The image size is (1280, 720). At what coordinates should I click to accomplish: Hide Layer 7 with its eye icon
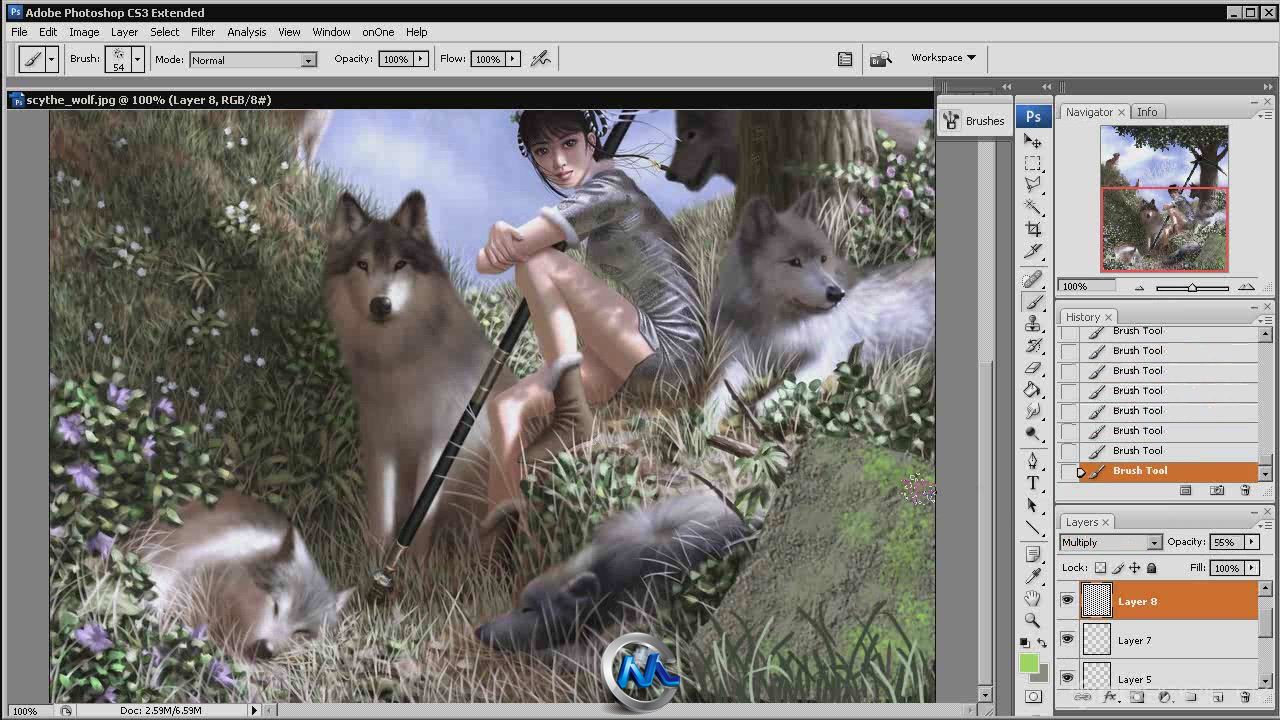pyautogui.click(x=1067, y=640)
